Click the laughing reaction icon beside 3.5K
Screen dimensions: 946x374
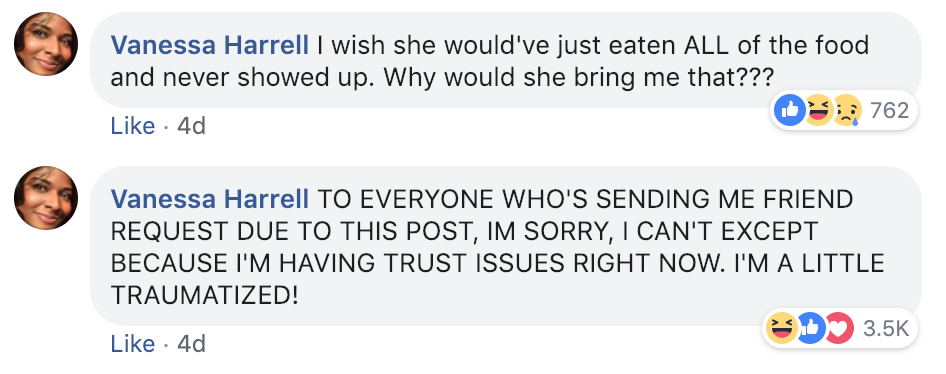(x=781, y=328)
